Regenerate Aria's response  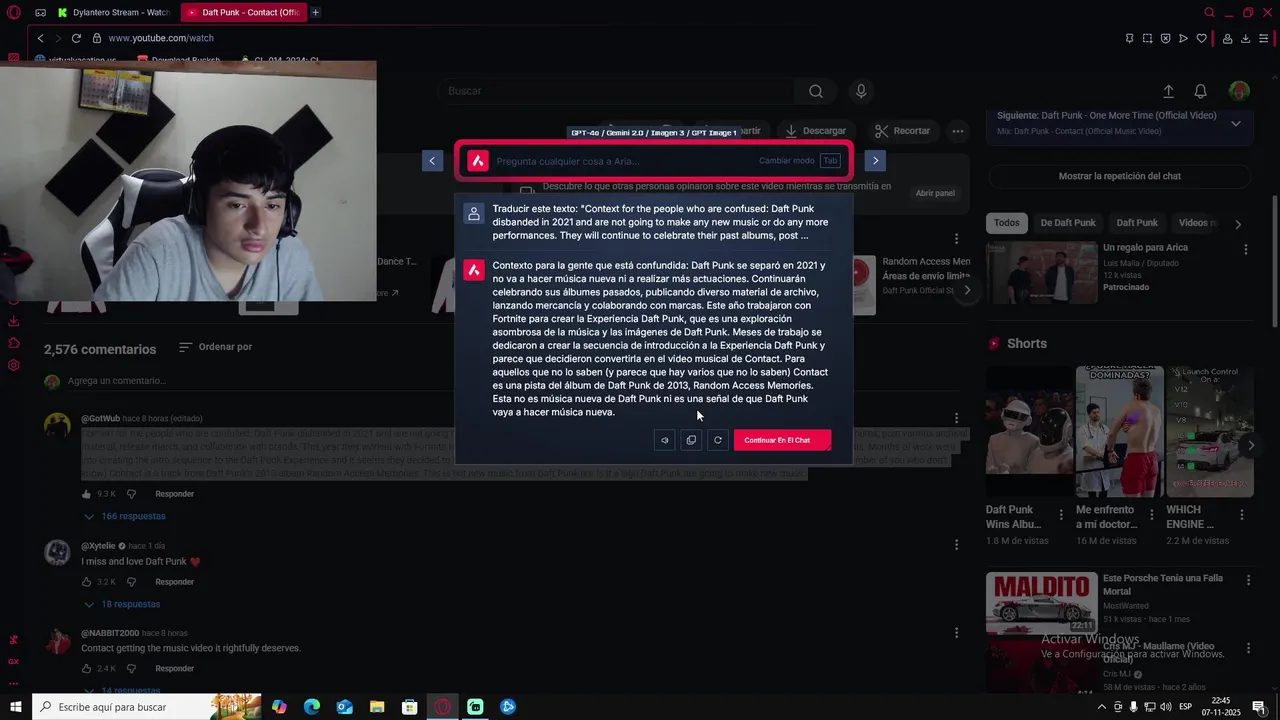(717, 440)
